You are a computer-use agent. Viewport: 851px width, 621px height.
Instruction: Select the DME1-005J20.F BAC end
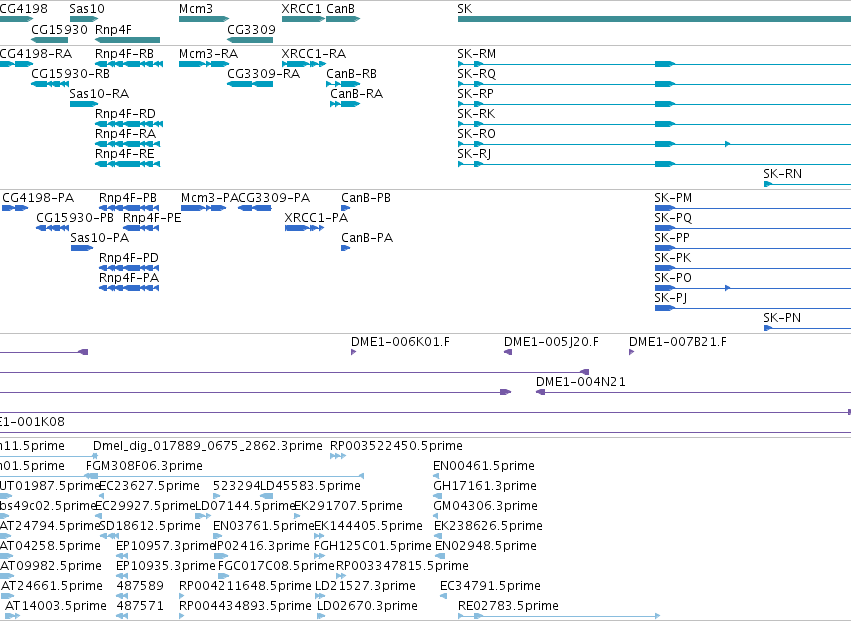pyautogui.click(x=551, y=342)
